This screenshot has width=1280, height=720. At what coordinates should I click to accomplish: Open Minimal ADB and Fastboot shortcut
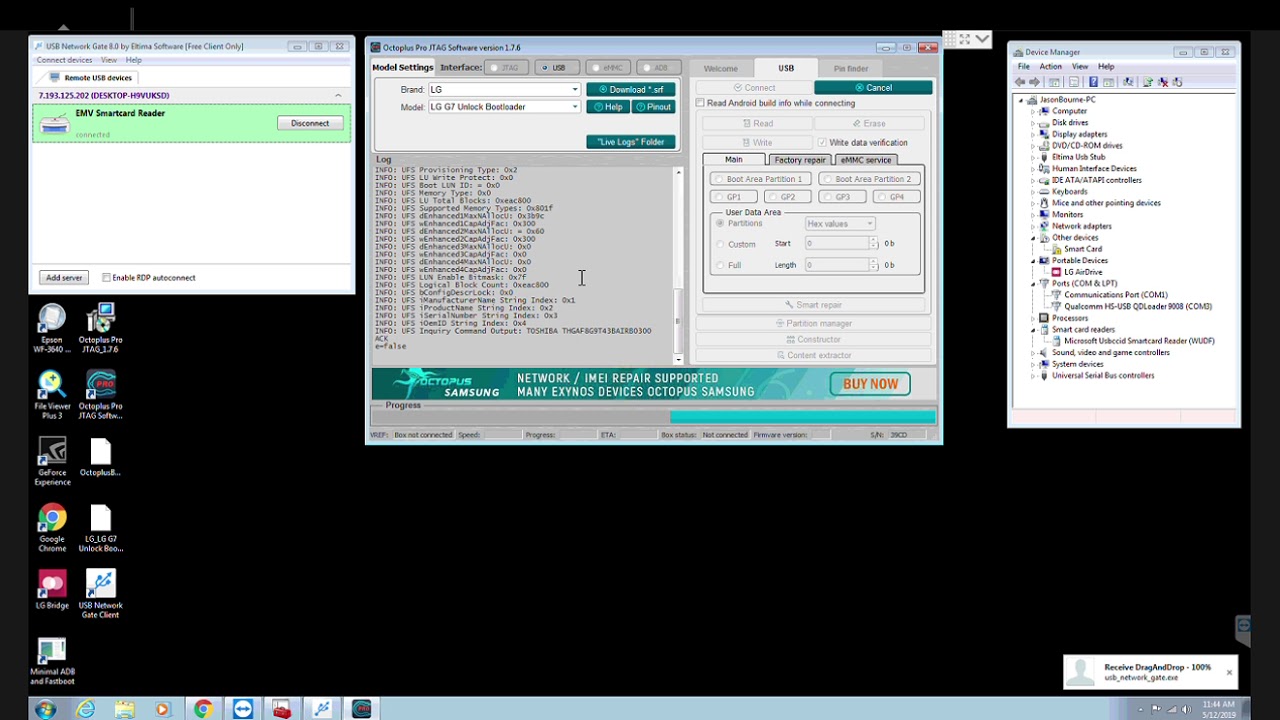pyautogui.click(x=52, y=661)
